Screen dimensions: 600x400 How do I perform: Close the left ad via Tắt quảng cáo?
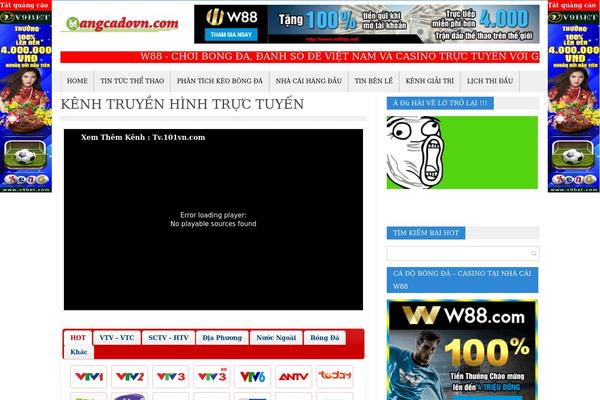coord(24,5)
